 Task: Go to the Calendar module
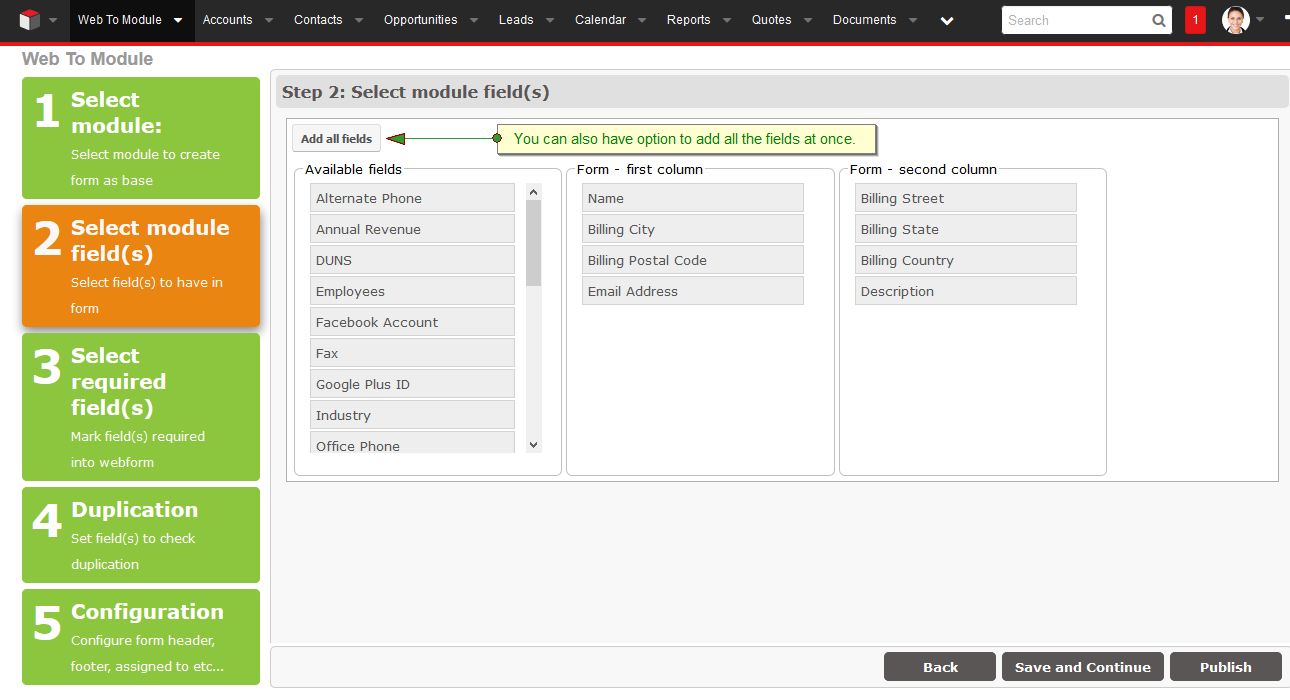[x=600, y=20]
